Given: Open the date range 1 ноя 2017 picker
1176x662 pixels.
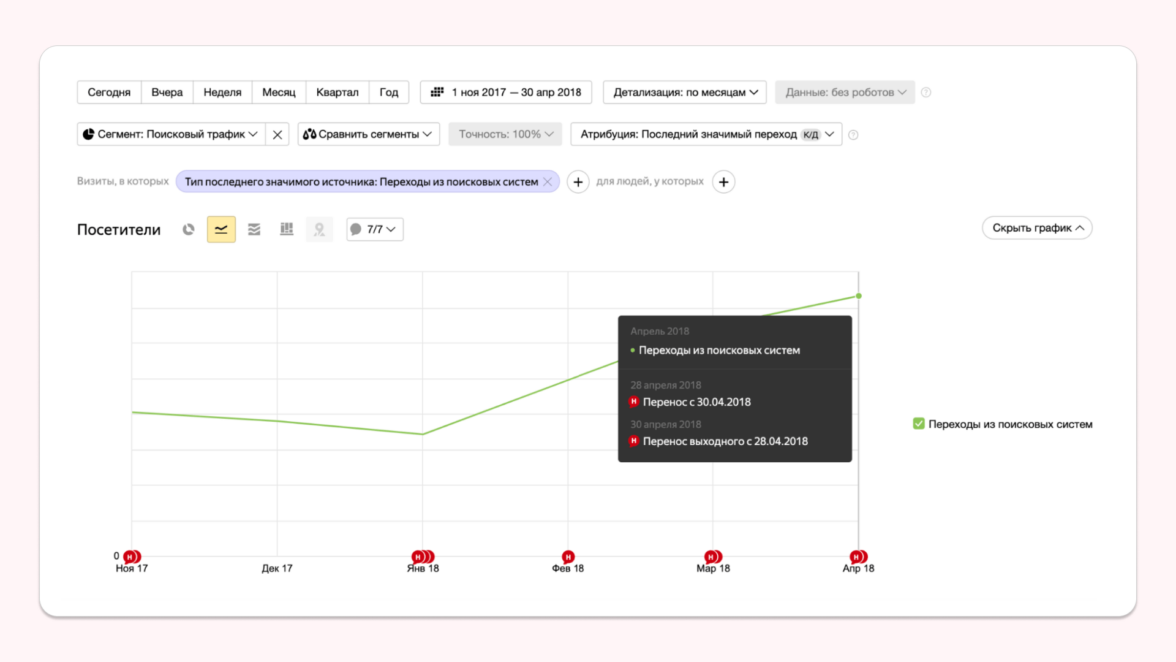Looking at the screenshot, I should click(x=506, y=92).
